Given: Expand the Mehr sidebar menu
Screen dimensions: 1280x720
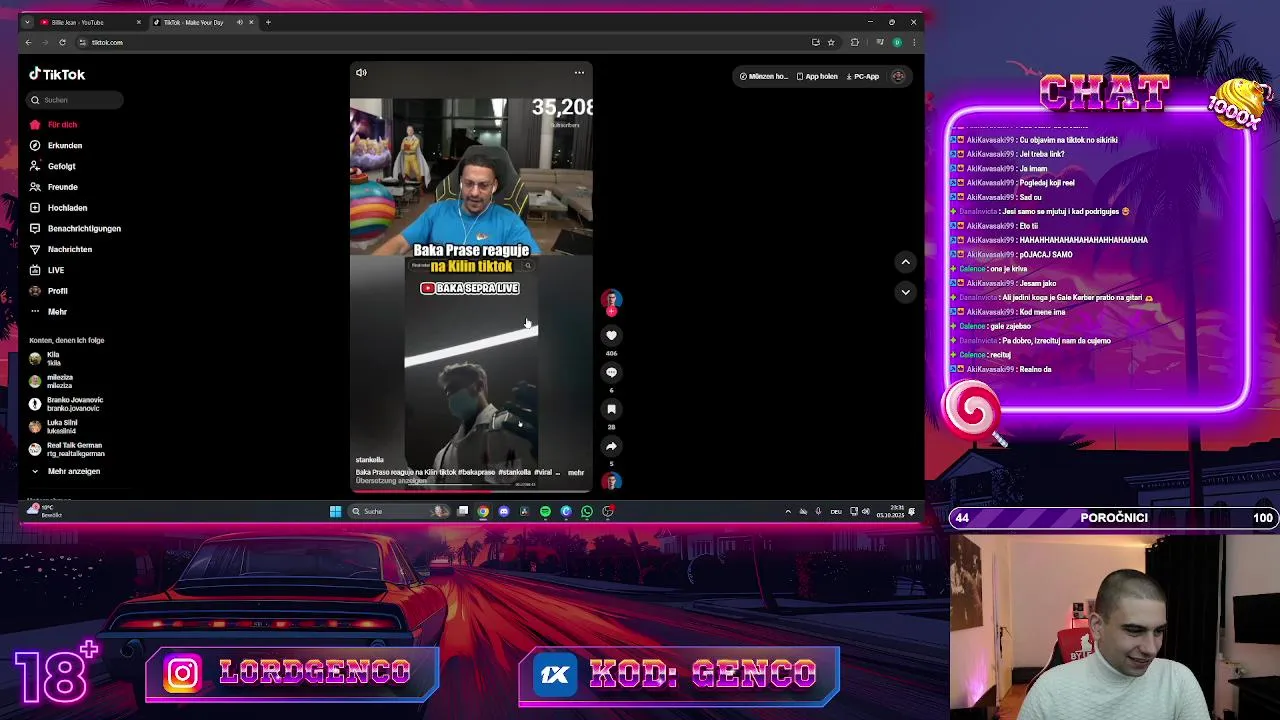Looking at the screenshot, I should click(49, 312).
